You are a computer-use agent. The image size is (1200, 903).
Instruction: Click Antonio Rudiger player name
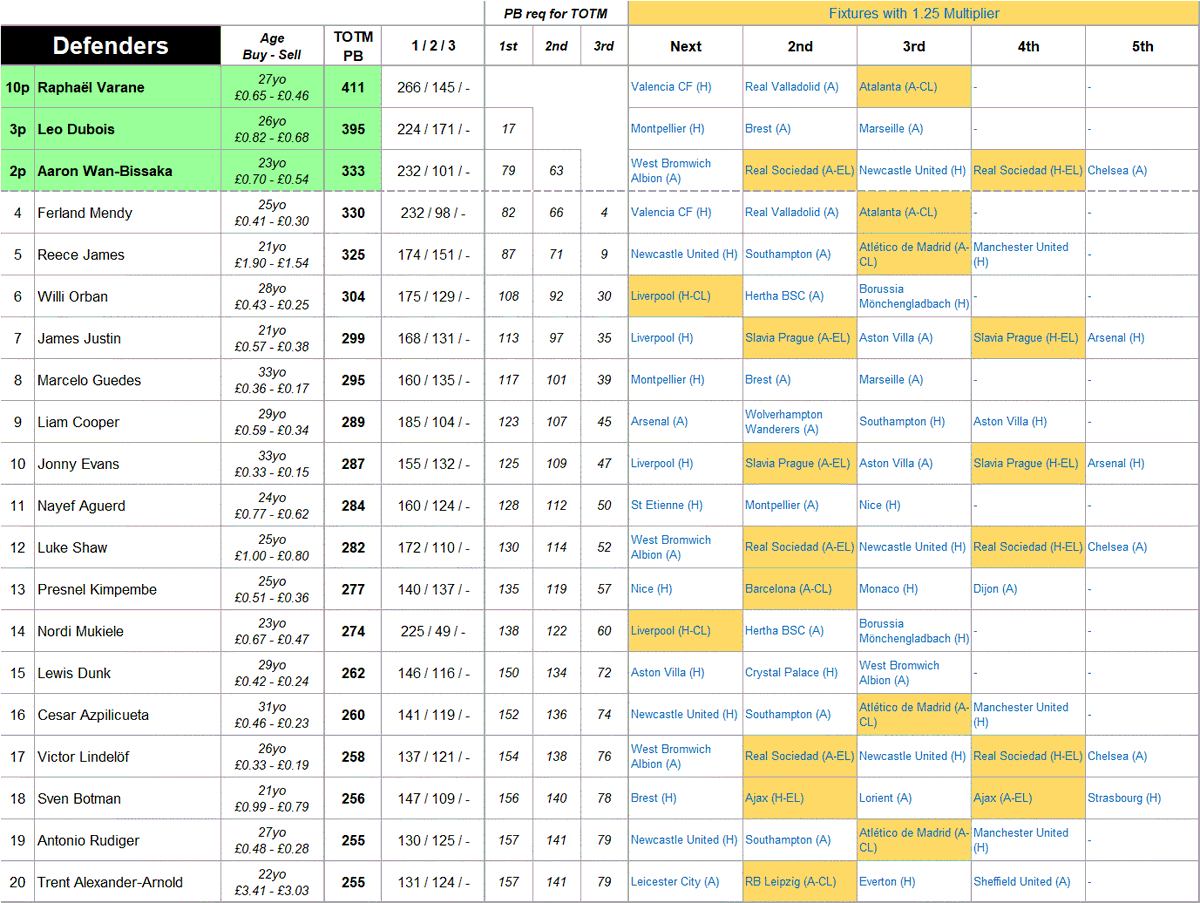tap(88, 841)
